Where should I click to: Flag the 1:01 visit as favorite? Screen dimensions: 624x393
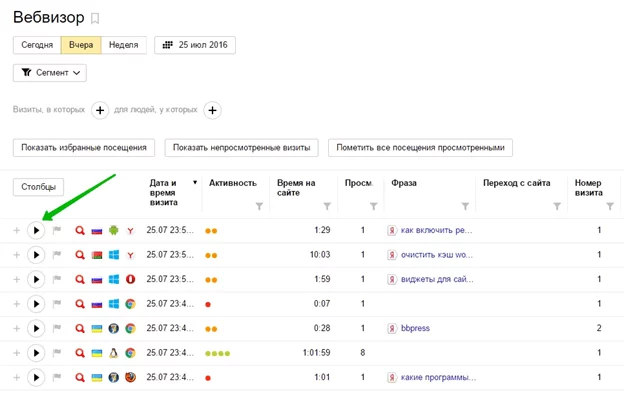57,377
